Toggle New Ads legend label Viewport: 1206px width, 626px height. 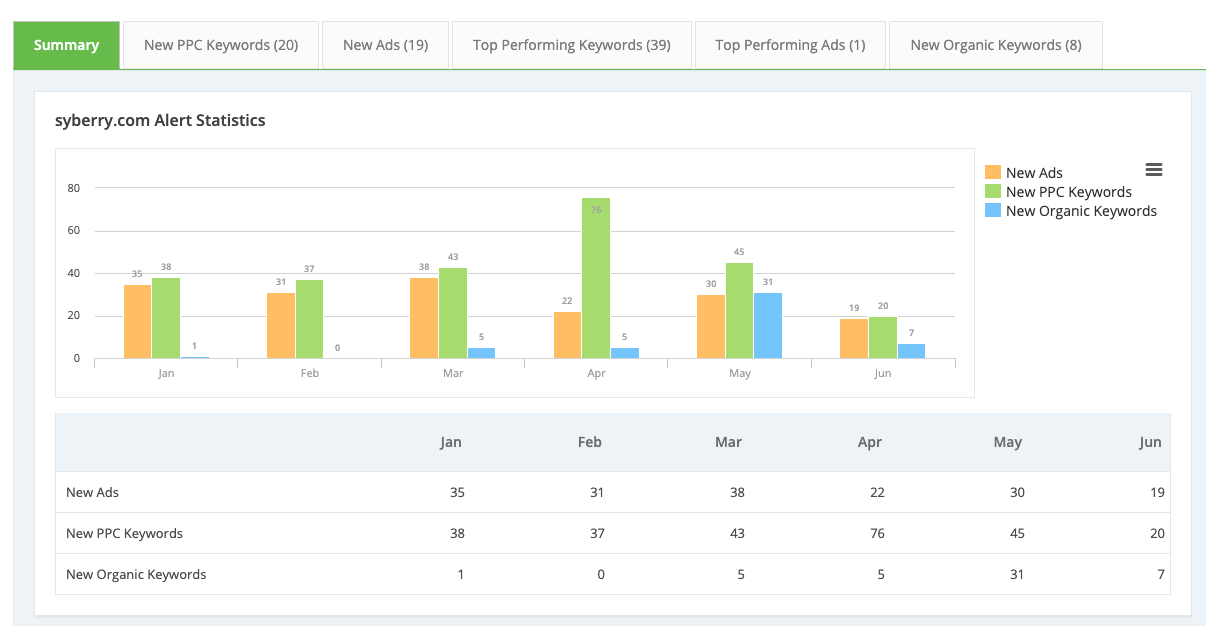tap(1034, 173)
